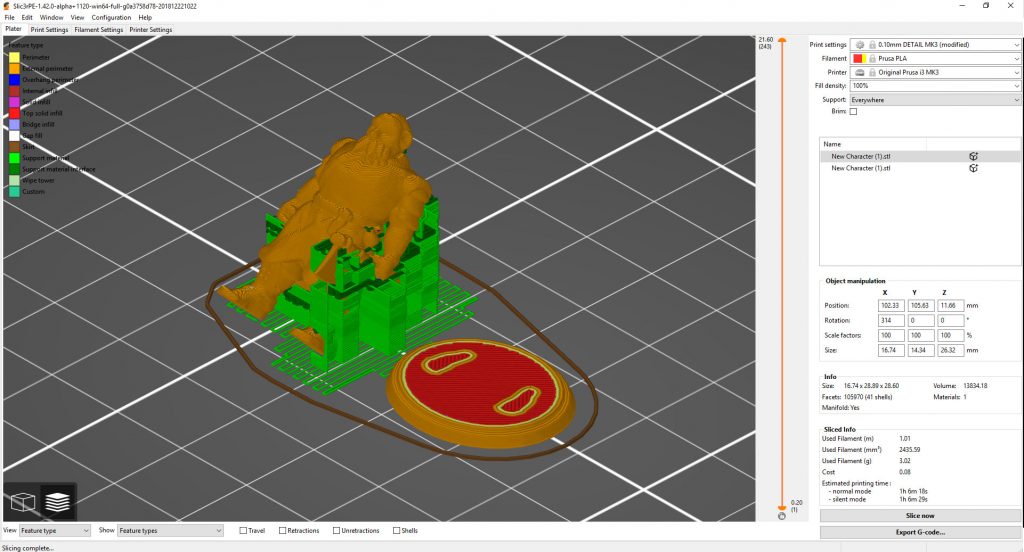Open settings icon for selected New Character row
This screenshot has height=552, width=1024.
click(x=973, y=156)
